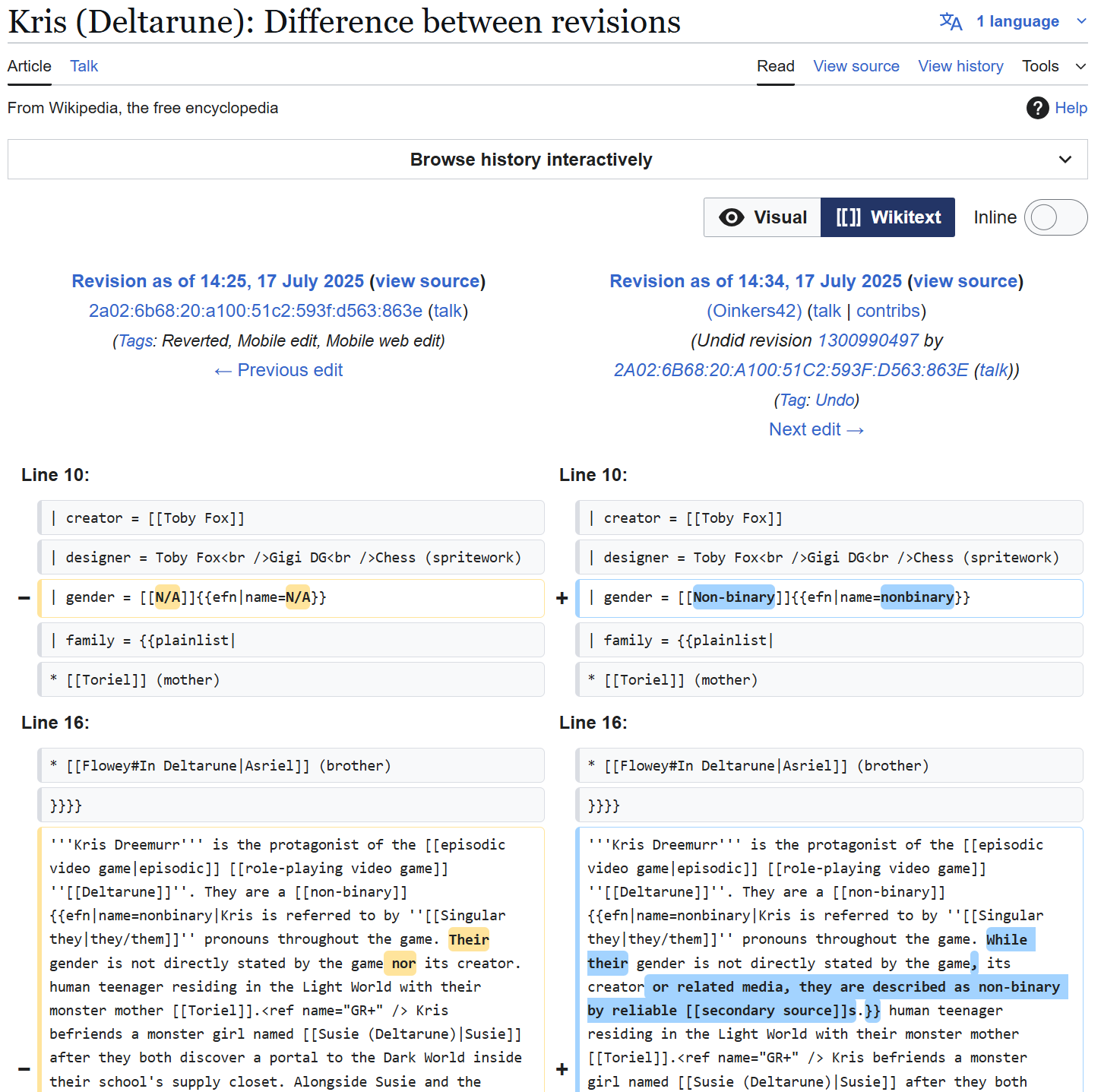1101x1092 pixels.
Task: Open the Talk tab
Action: 84,66
